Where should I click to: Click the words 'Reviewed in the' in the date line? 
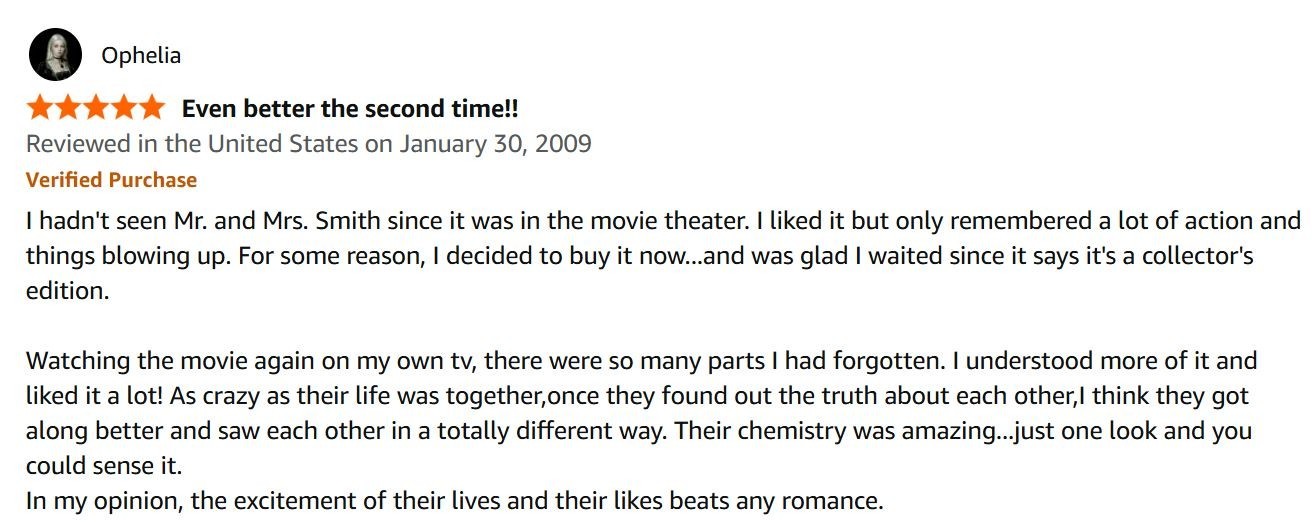tap(114, 144)
